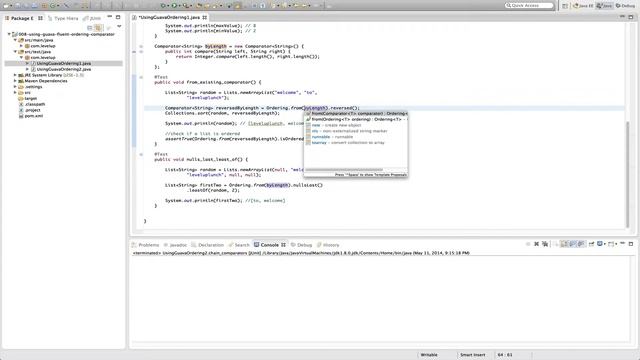
Task: Click the Debug launch button in toolbar
Action: (163, 6)
